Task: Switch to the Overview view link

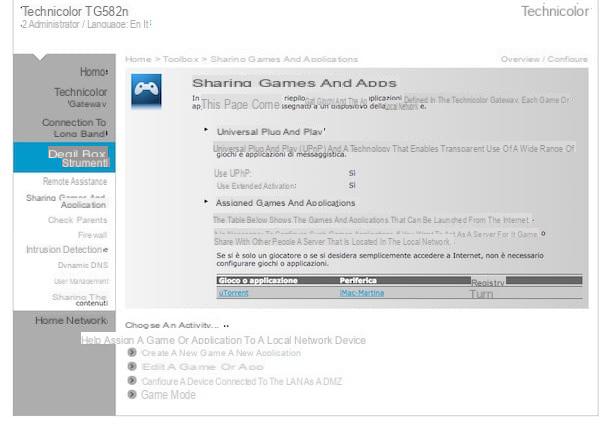Action: tap(520, 60)
